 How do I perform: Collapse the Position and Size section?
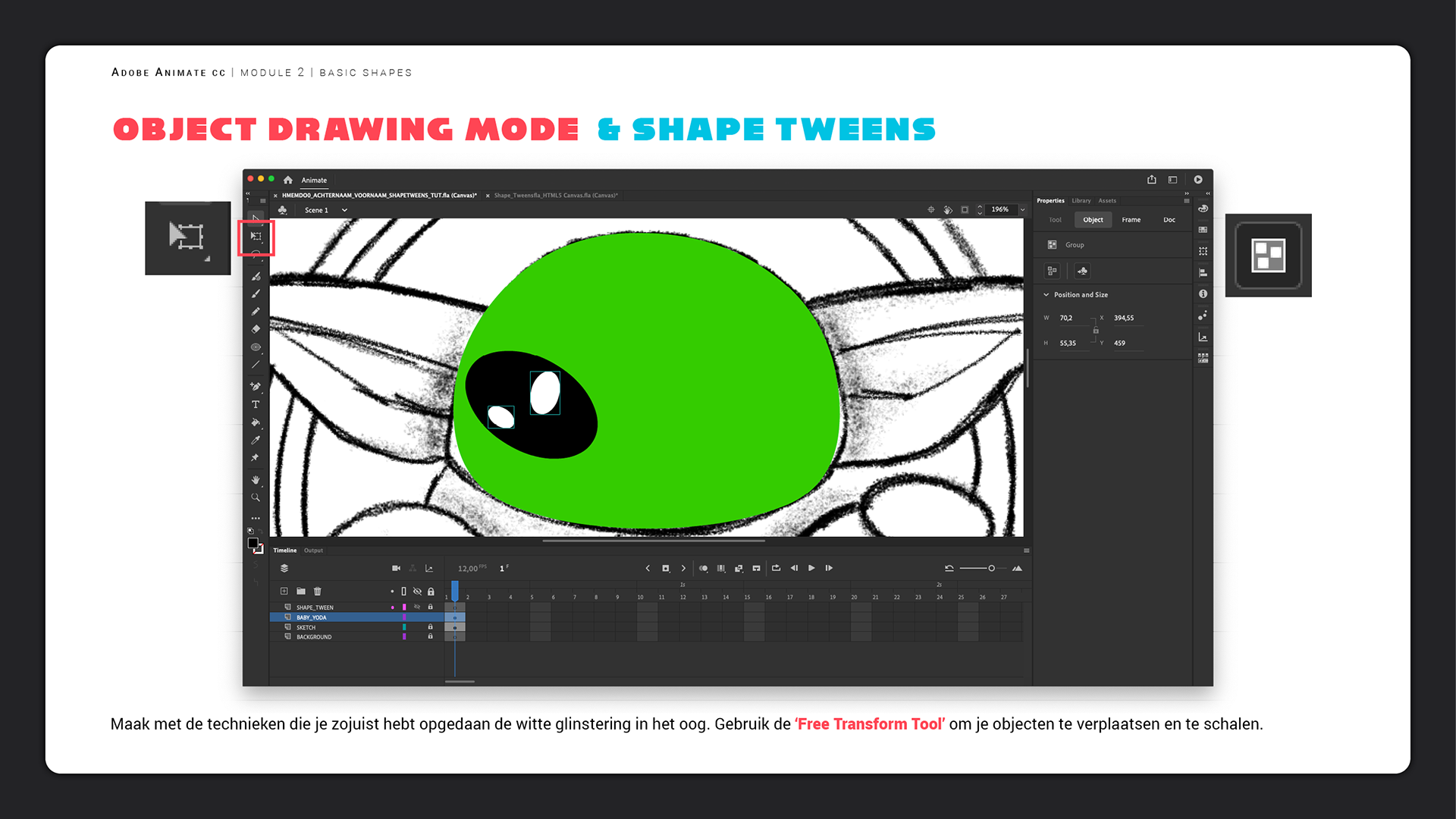(x=1046, y=295)
